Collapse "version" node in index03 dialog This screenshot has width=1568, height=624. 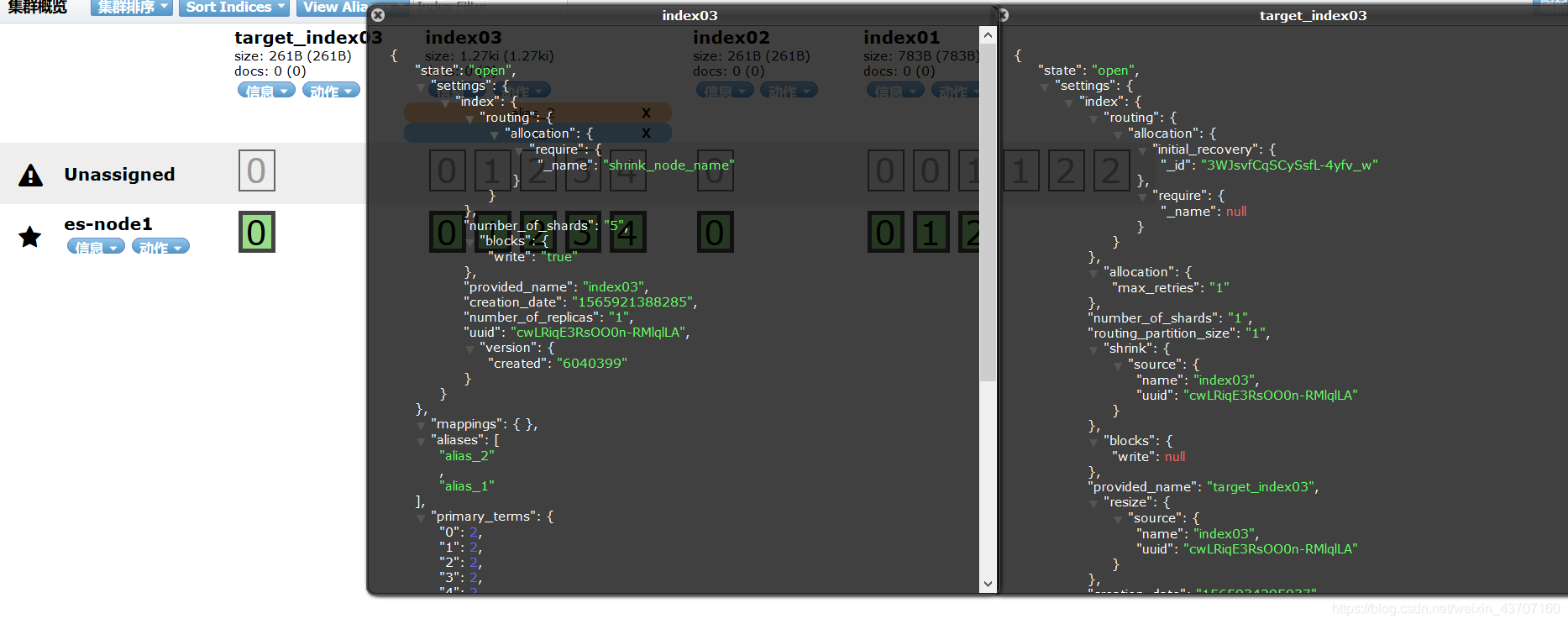tap(470, 349)
